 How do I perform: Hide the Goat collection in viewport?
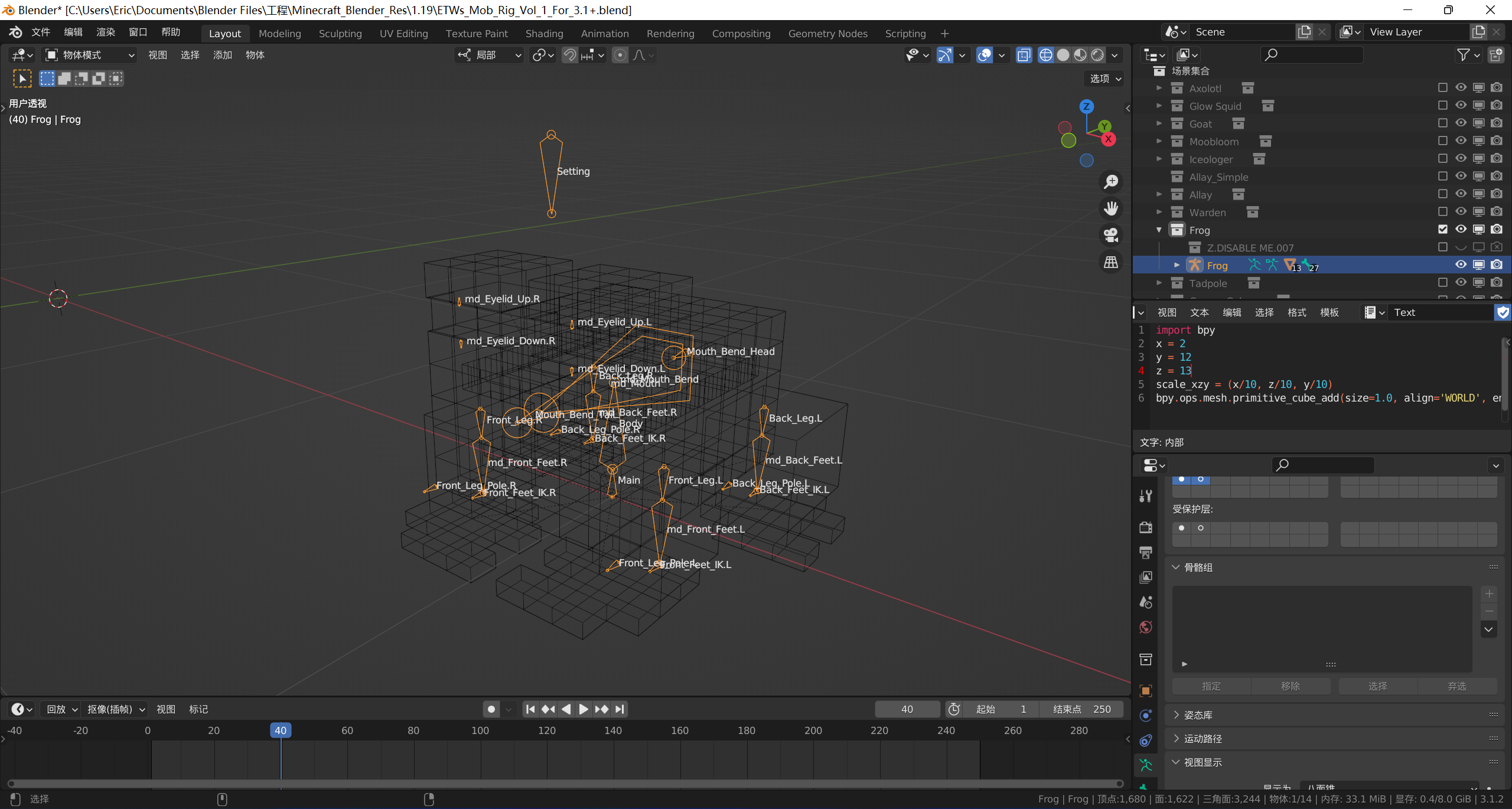tap(1461, 123)
